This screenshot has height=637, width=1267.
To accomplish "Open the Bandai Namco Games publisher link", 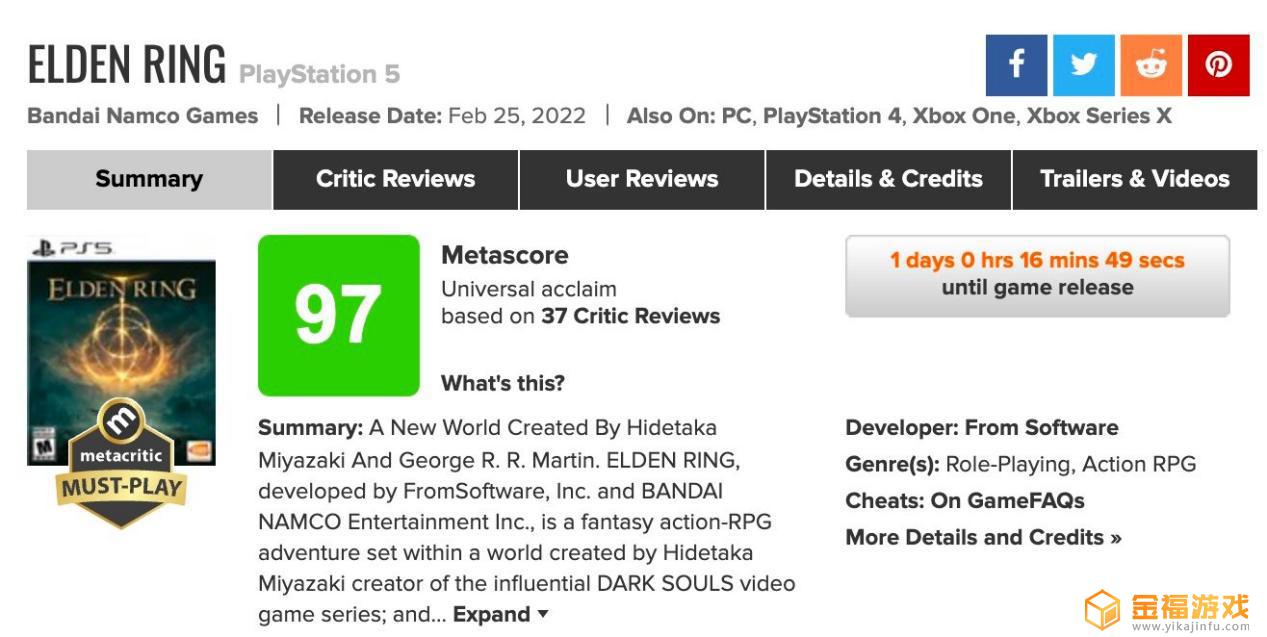I will click(x=143, y=116).
